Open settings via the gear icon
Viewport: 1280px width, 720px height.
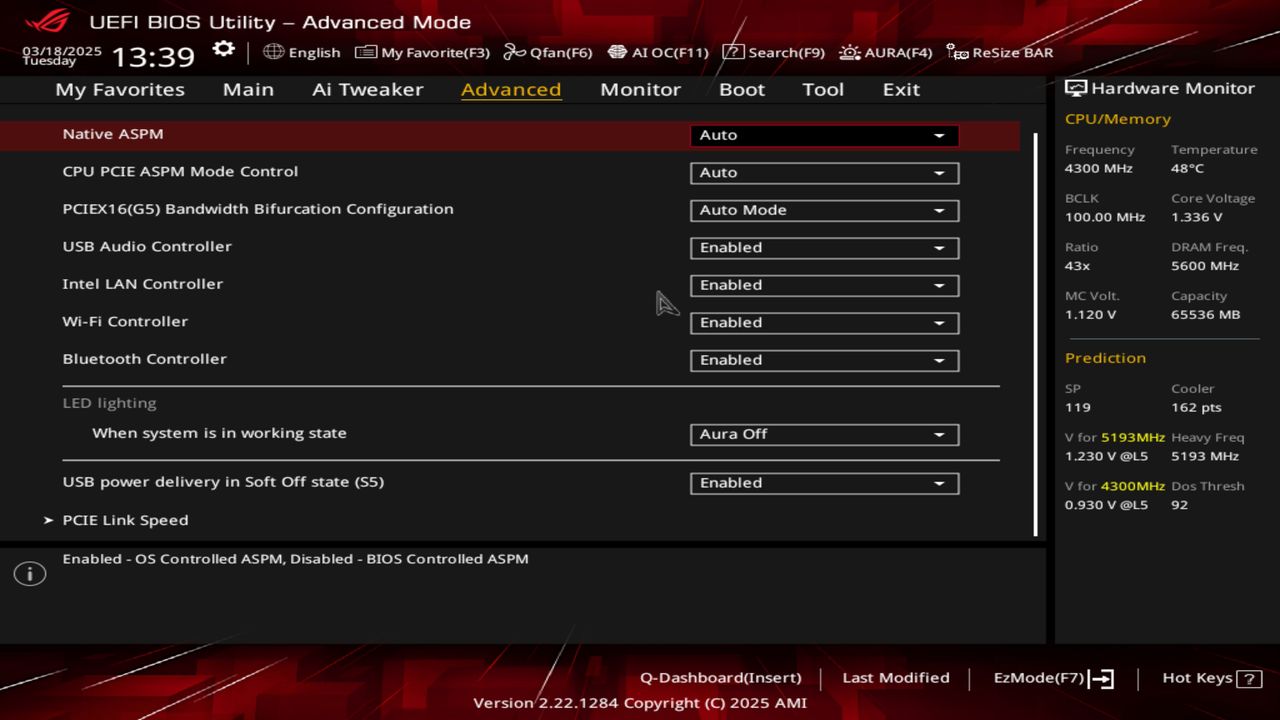(x=224, y=50)
